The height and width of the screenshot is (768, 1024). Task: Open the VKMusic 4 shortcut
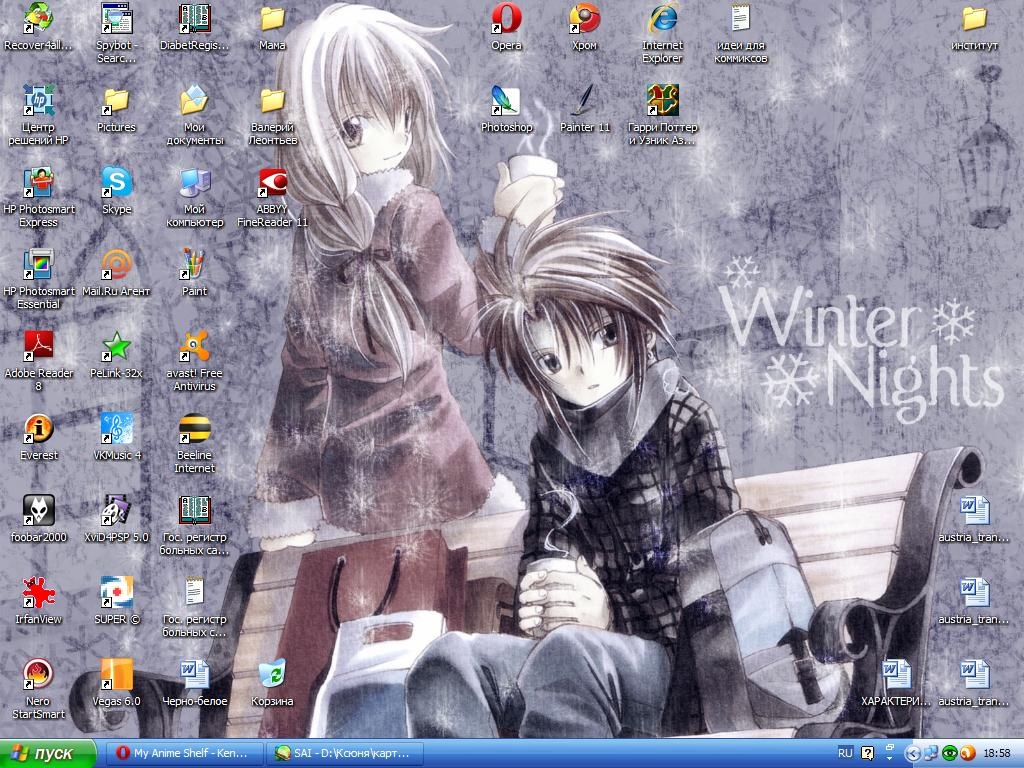[116, 437]
